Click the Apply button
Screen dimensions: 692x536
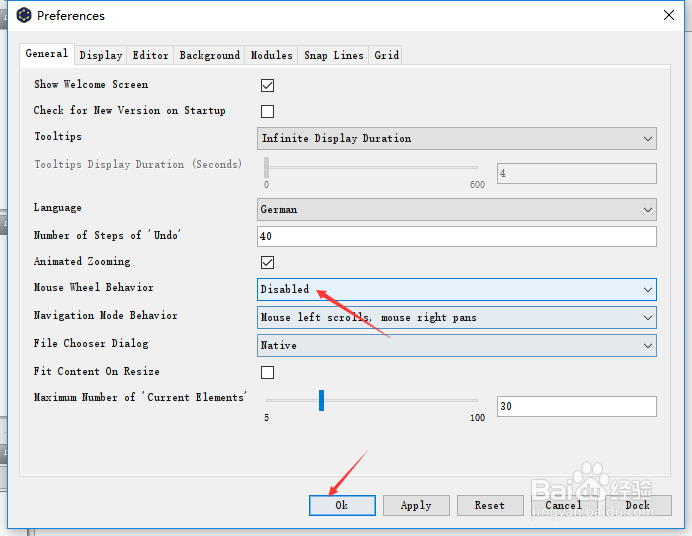point(416,505)
